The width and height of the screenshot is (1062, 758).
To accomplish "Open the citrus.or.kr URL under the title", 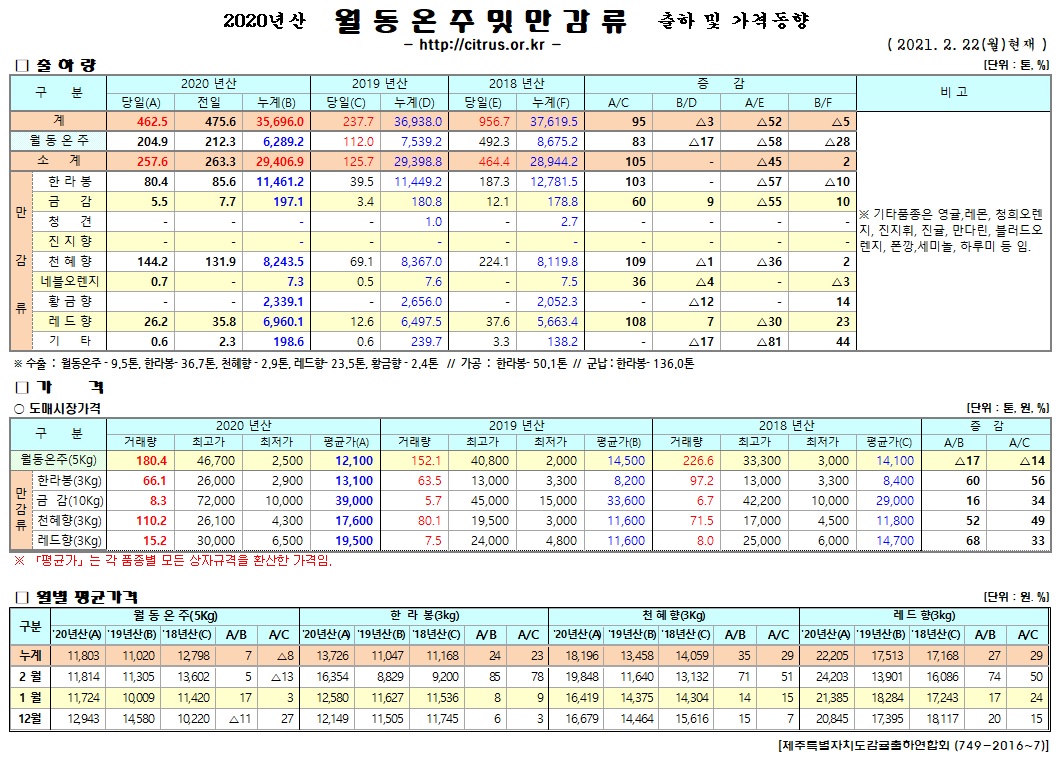I will click(x=482, y=45).
